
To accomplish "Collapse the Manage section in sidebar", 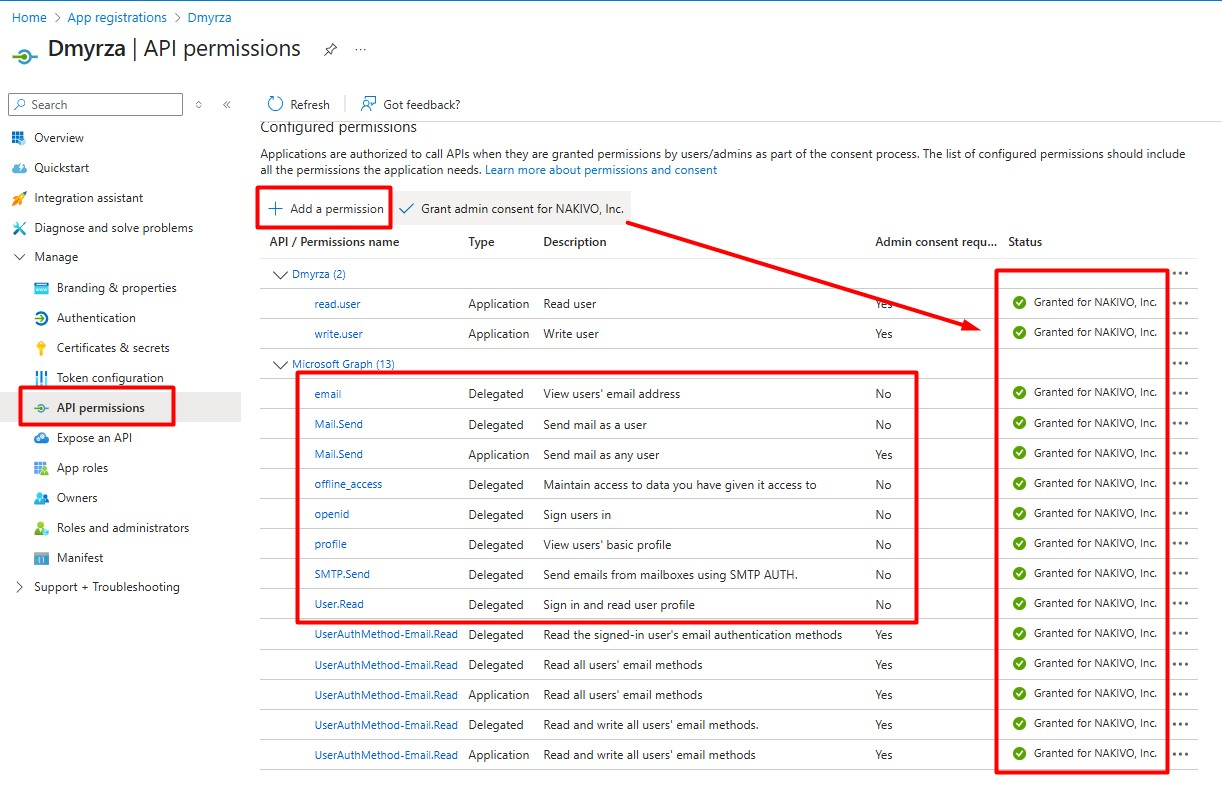I will 19,257.
